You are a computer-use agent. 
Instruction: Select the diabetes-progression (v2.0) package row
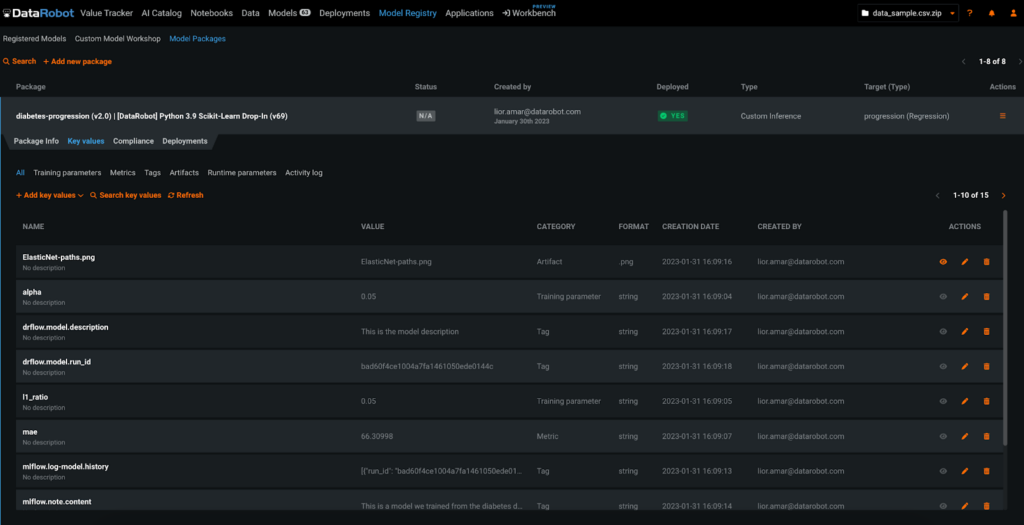point(512,116)
